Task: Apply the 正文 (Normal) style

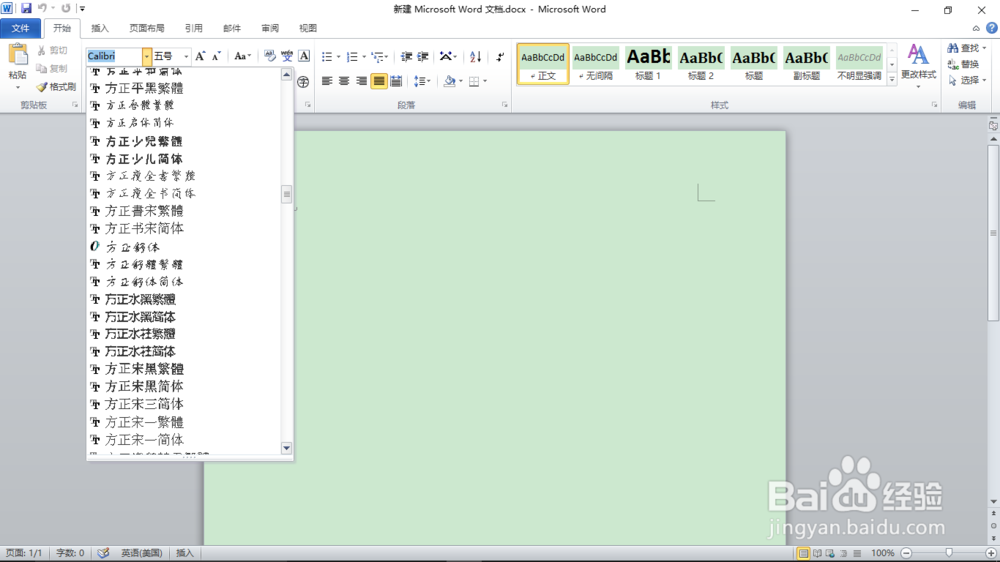Action: pos(543,64)
